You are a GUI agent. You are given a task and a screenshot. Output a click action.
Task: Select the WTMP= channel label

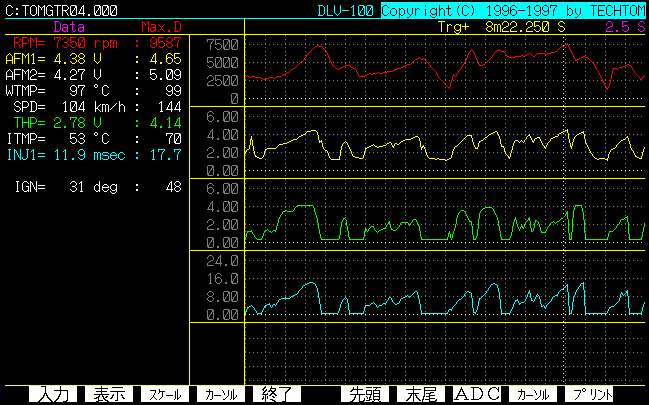tap(25, 91)
